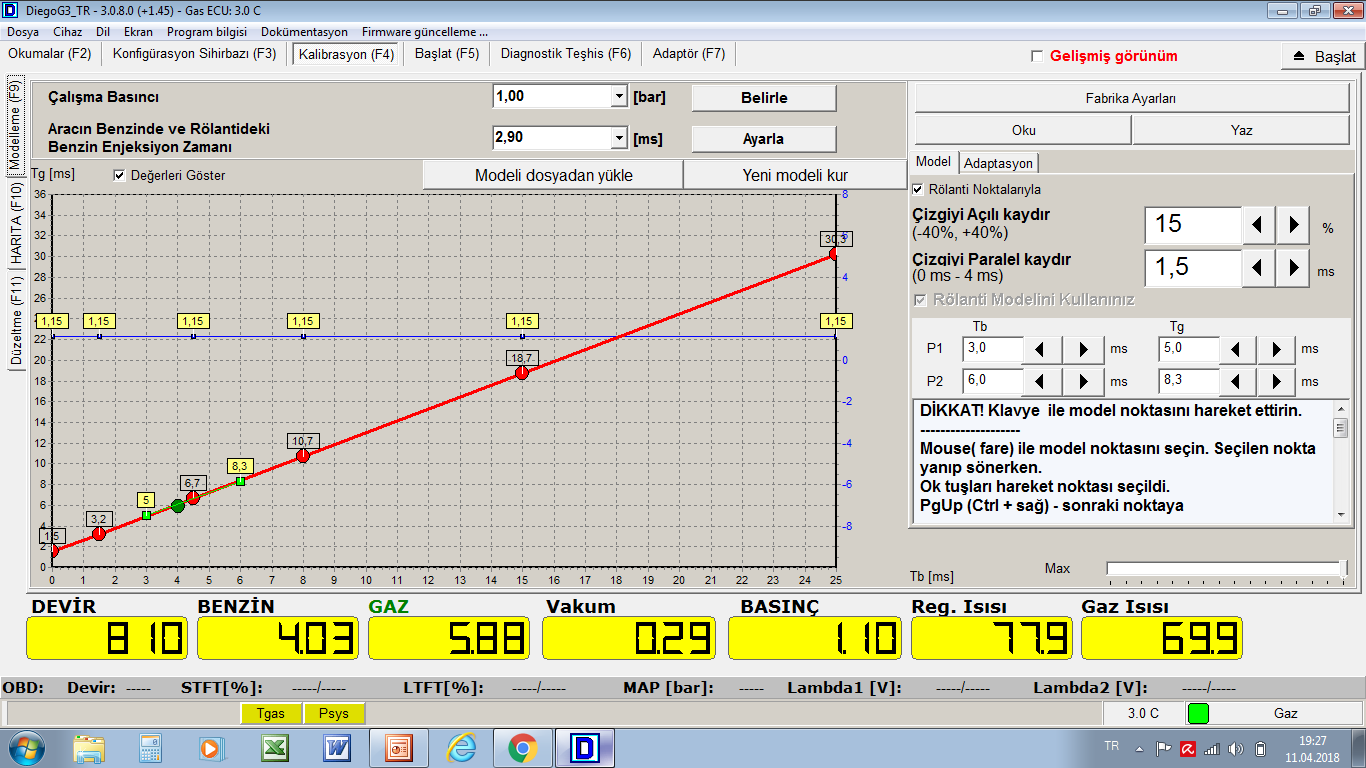Open File Explorer from the taskbar
The image size is (1366, 768).
click(89, 748)
